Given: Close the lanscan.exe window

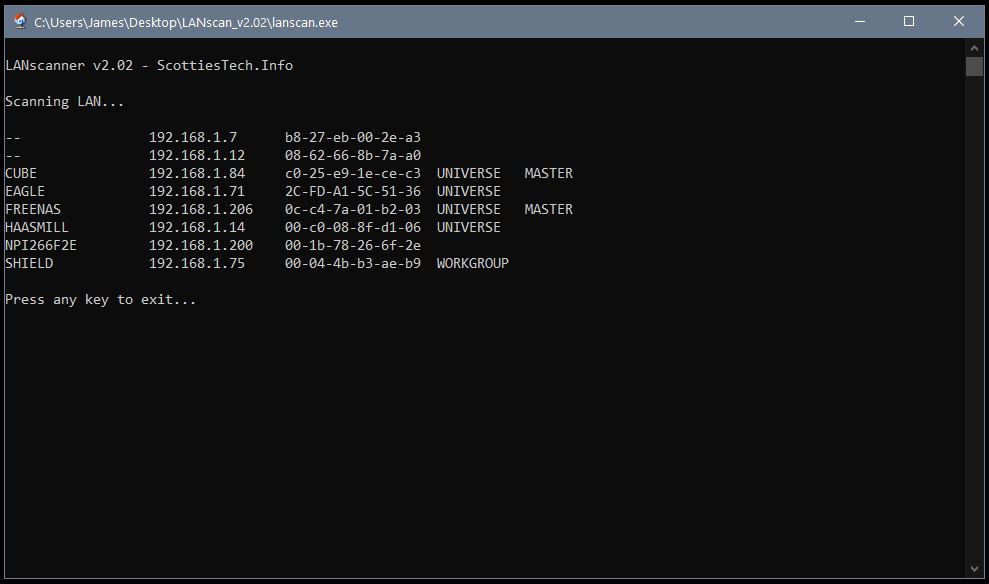Looking at the screenshot, I should (959, 21).
